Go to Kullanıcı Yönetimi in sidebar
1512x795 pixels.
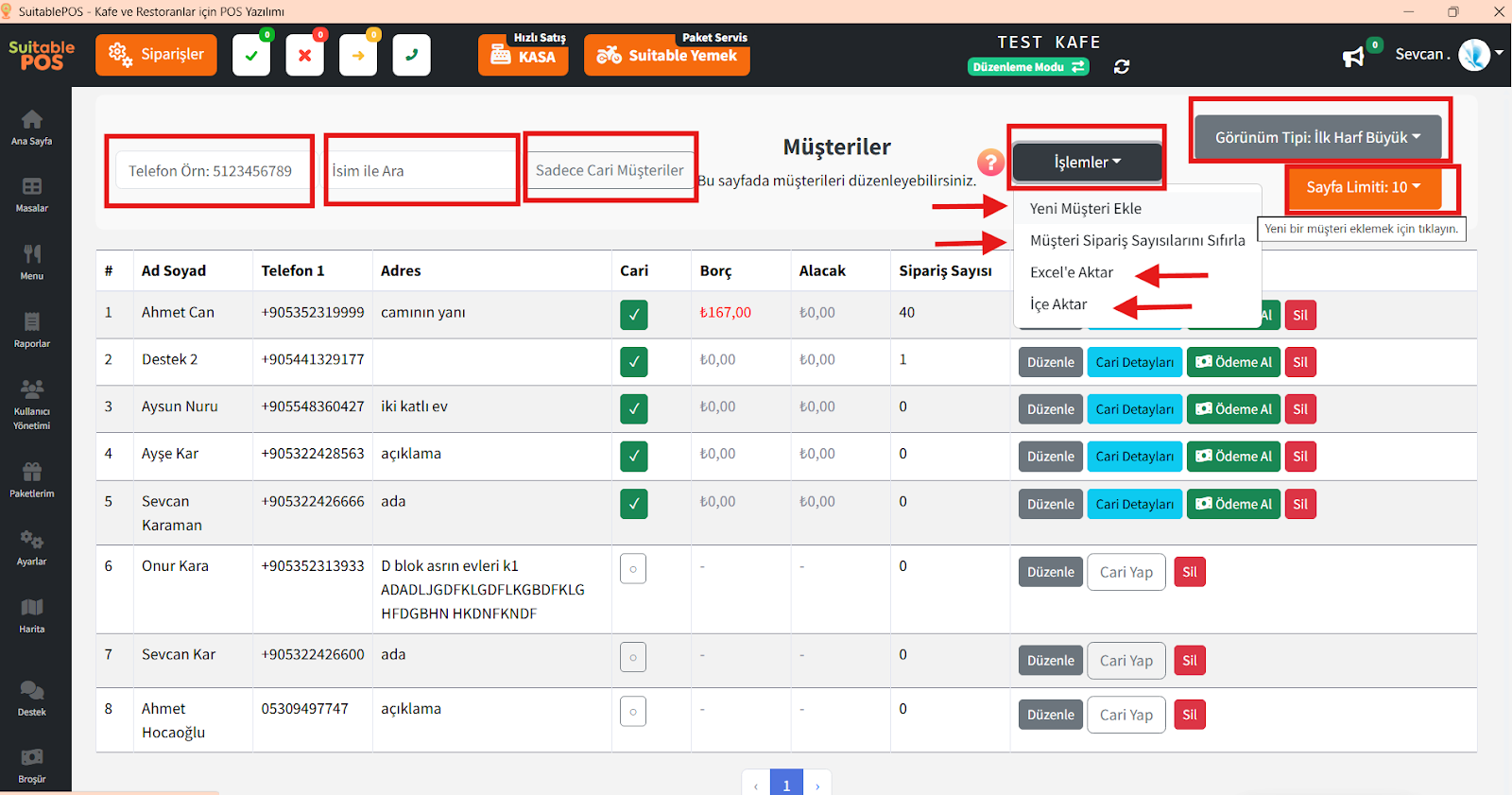31,403
